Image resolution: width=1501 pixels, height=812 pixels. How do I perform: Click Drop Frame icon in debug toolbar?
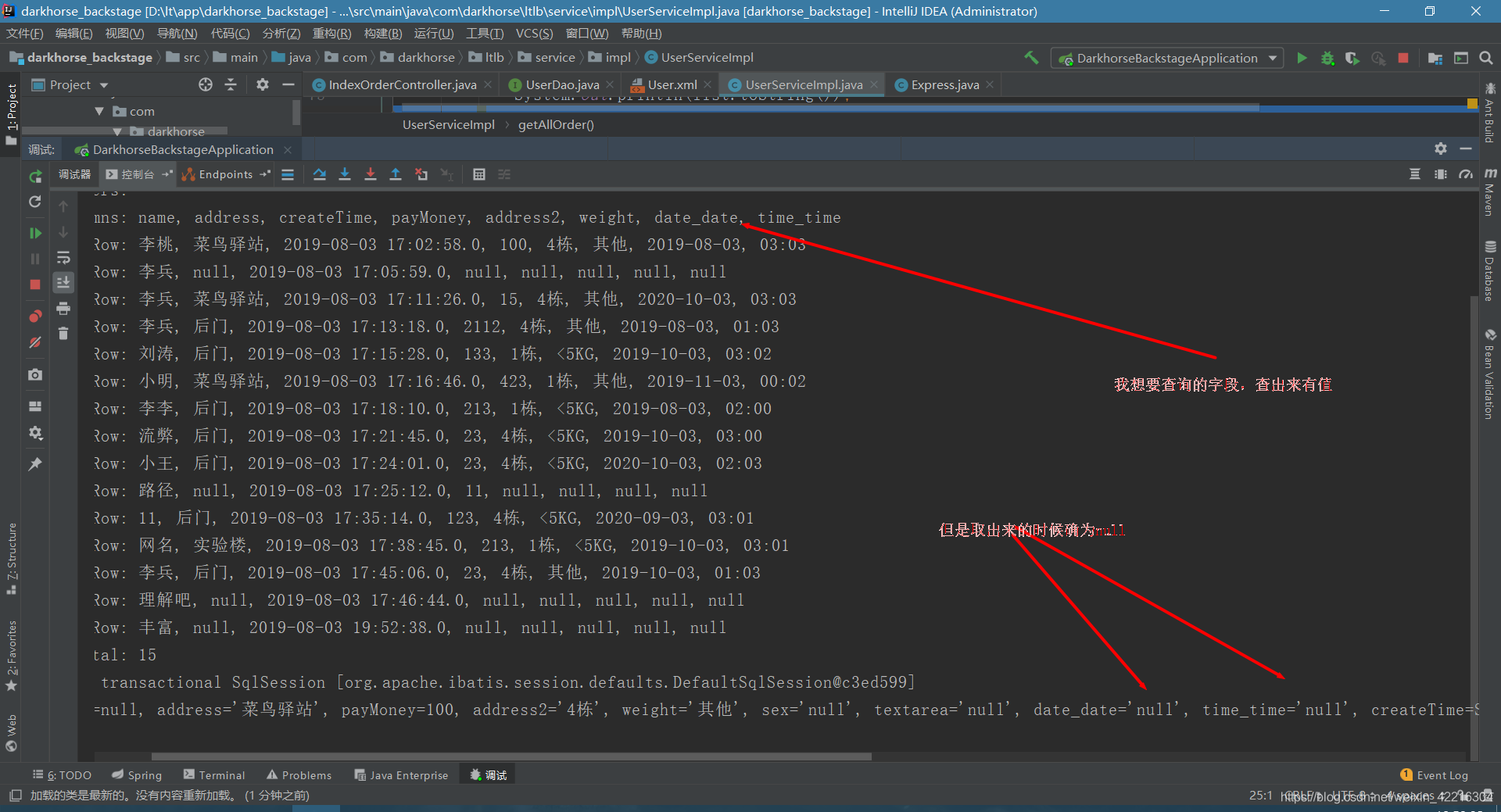click(421, 174)
